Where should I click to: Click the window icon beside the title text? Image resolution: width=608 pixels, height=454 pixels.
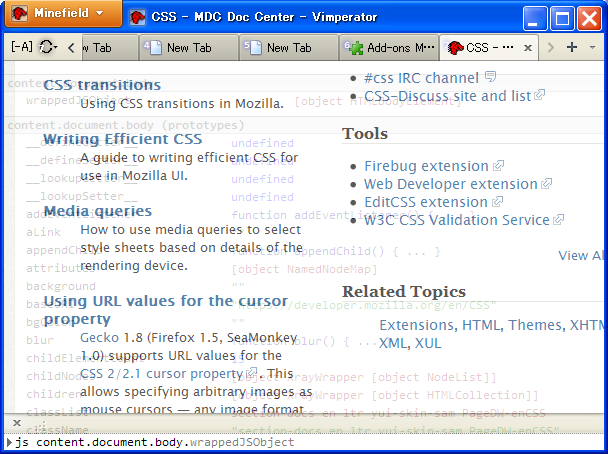point(137,17)
